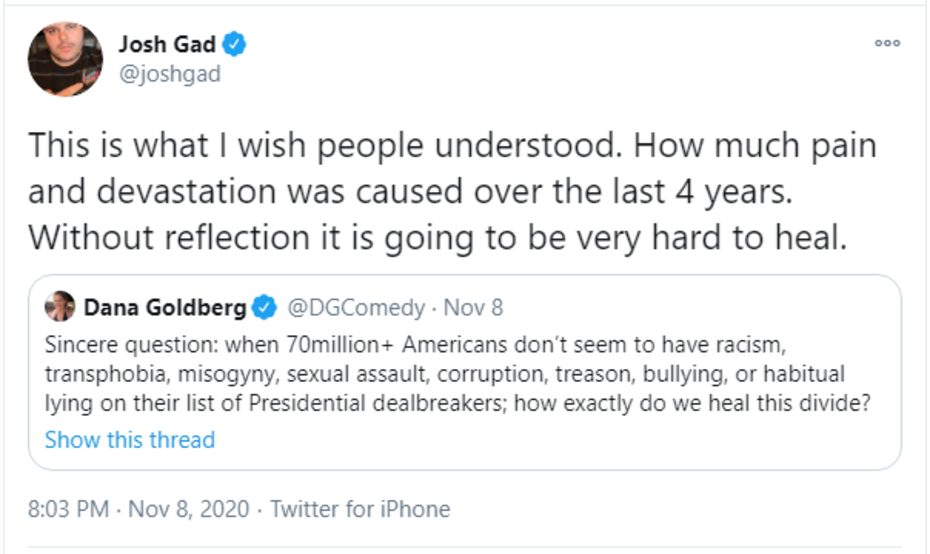Click the verified badge beside Josh Gad

click(x=235, y=45)
